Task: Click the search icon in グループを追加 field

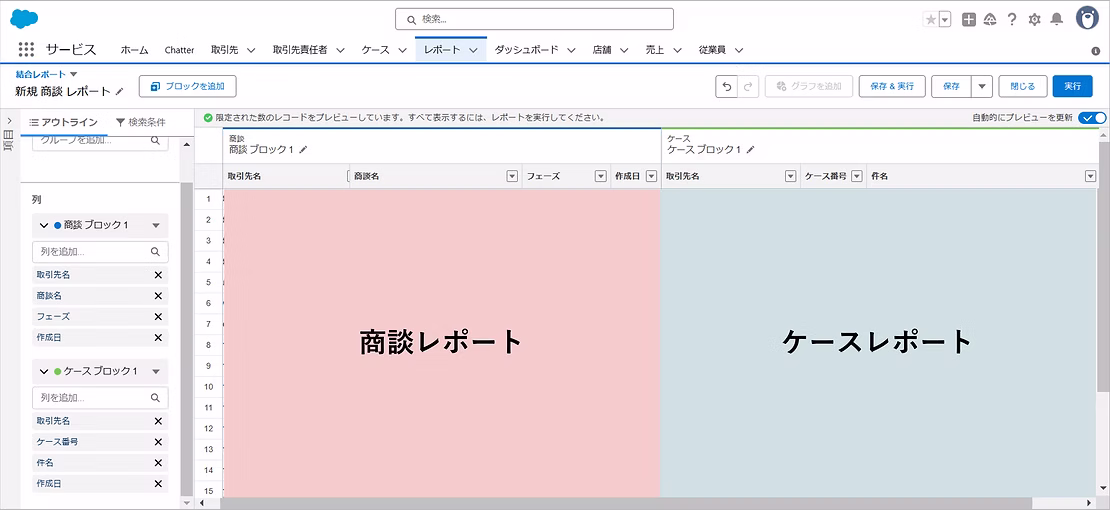Action: point(156,140)
